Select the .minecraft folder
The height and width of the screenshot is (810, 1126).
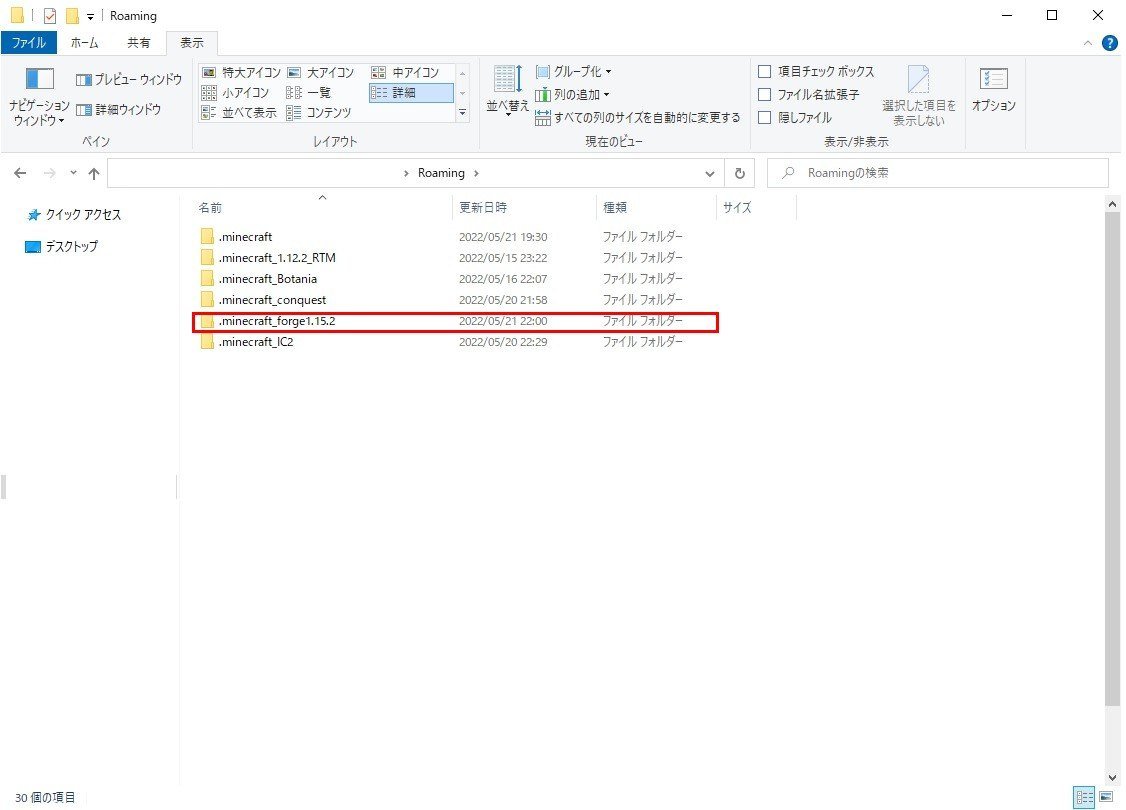pyautogui.click(x=455, y=236)
